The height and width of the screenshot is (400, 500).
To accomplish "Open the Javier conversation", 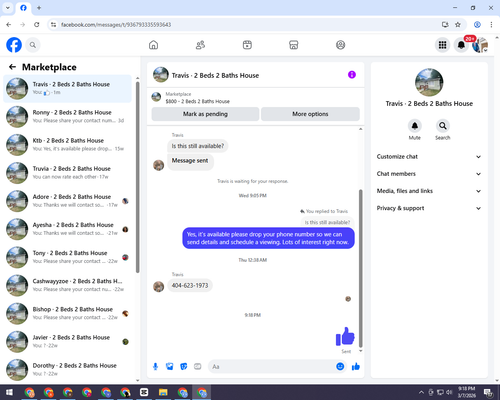I will (67, 341).
